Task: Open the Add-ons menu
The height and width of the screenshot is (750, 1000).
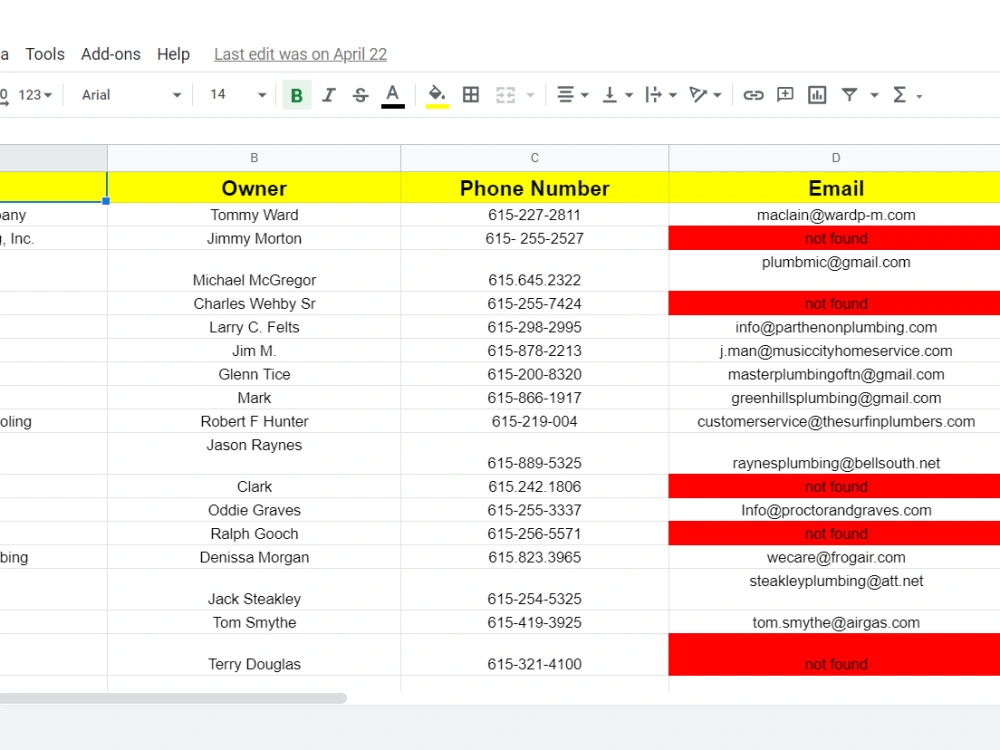Action: pyautogui.click(x=110, y=54)
